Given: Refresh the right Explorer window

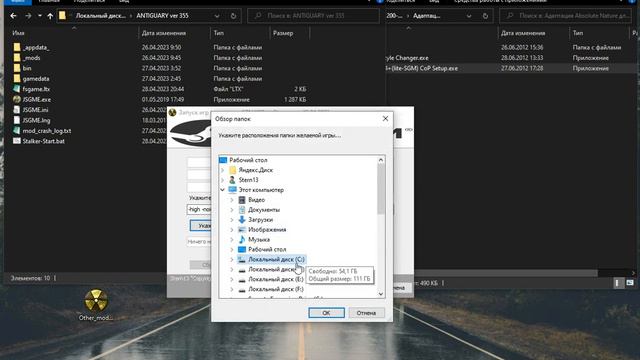Looking at the screenshot, I should click(x=485, y=16).
